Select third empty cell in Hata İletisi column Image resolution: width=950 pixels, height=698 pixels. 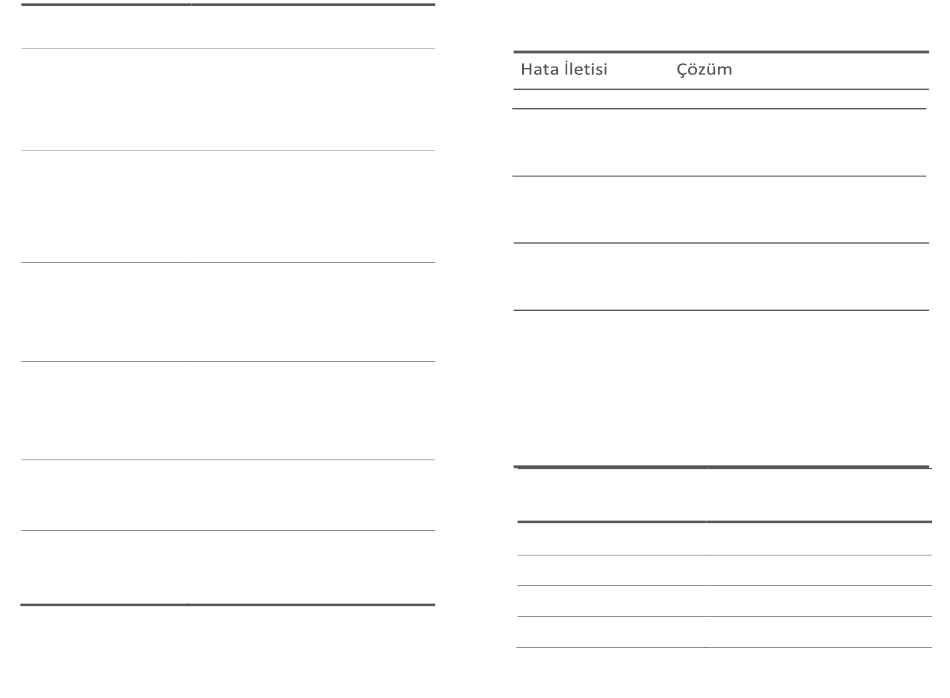click(x=591, y=210)
